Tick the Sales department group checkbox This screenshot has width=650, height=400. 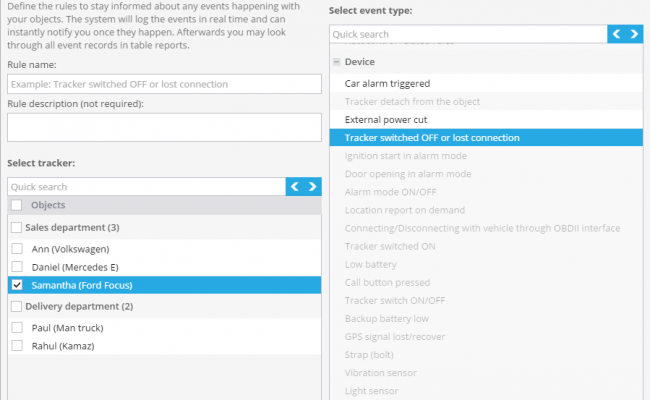point(17,227)
